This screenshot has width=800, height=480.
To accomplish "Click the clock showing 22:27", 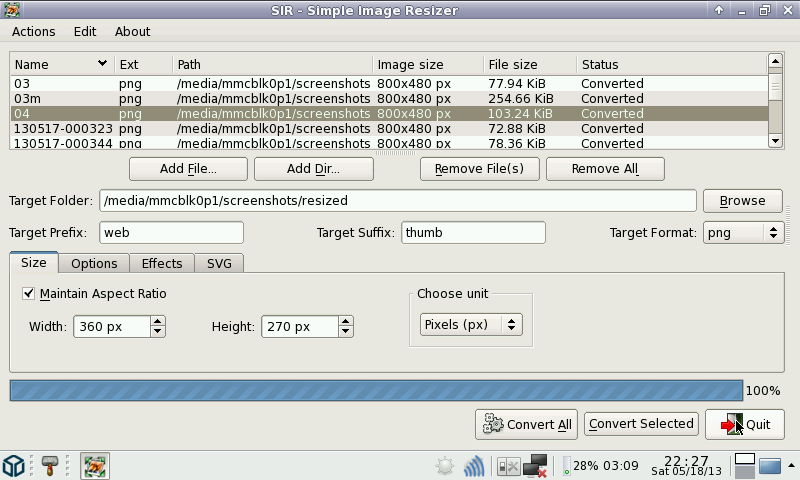I will tap(686, 466).
